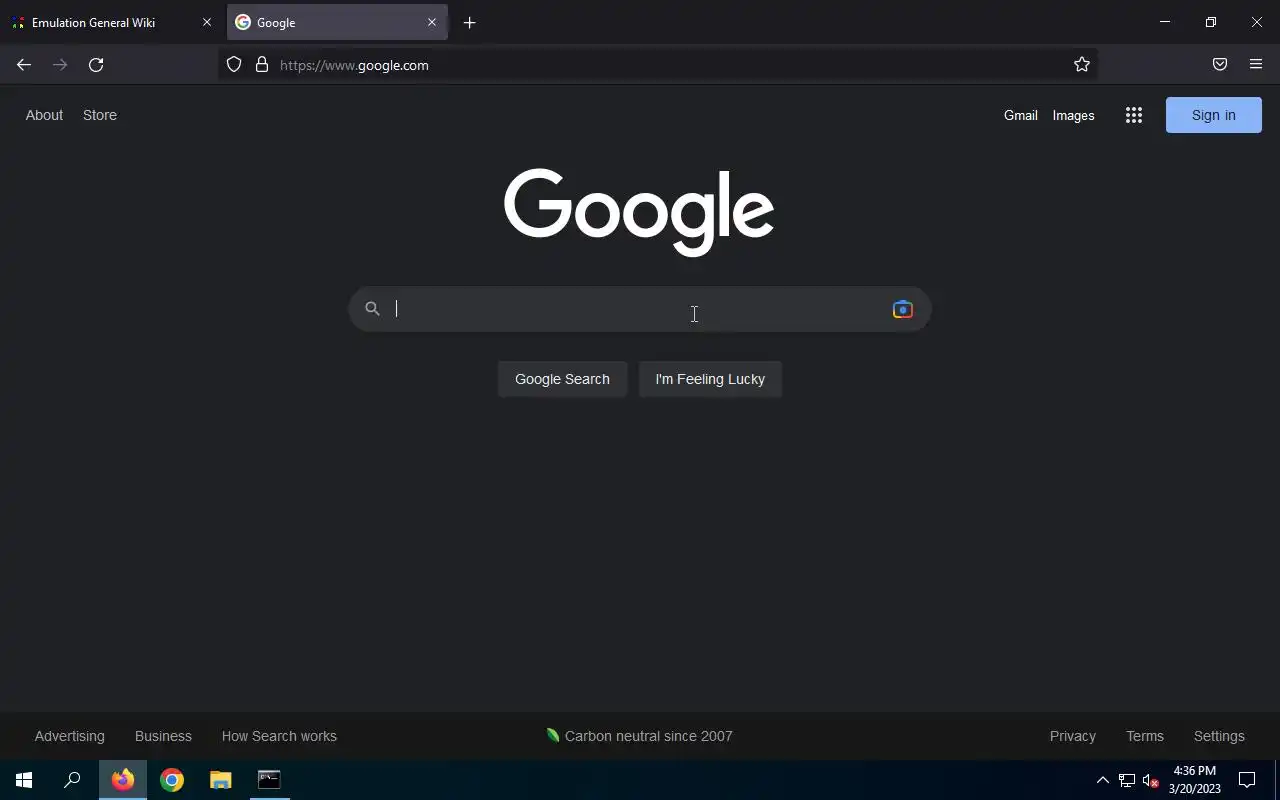Click I'm Feeling Lucky button
This screenshot has height=800, width=1280.
(x=710, y=379)
